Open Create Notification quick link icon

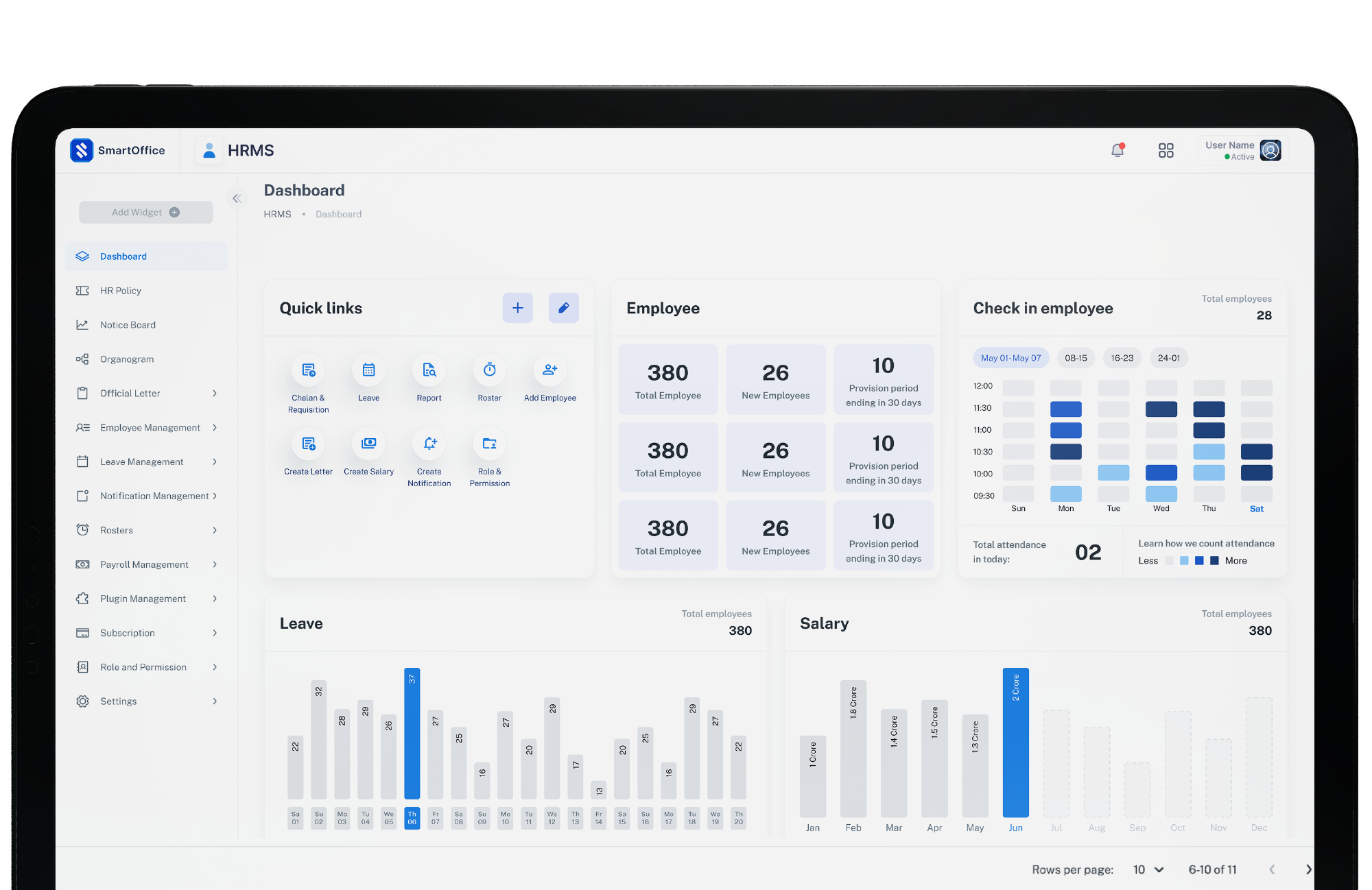pyautogui.click(x=429, y=444)
